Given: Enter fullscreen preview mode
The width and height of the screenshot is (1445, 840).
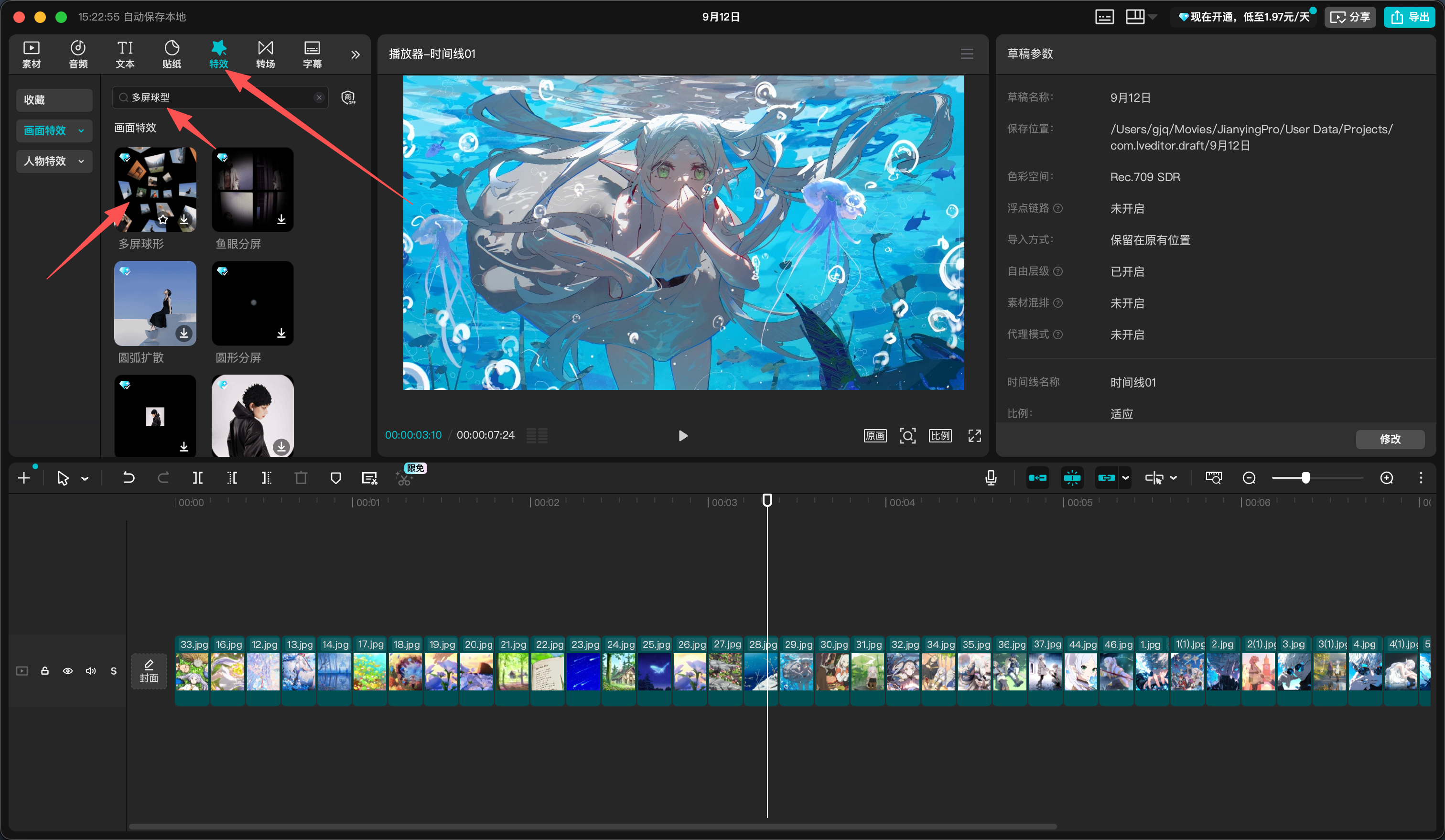Looking at the screenshot, I should [x=974, y=436].
